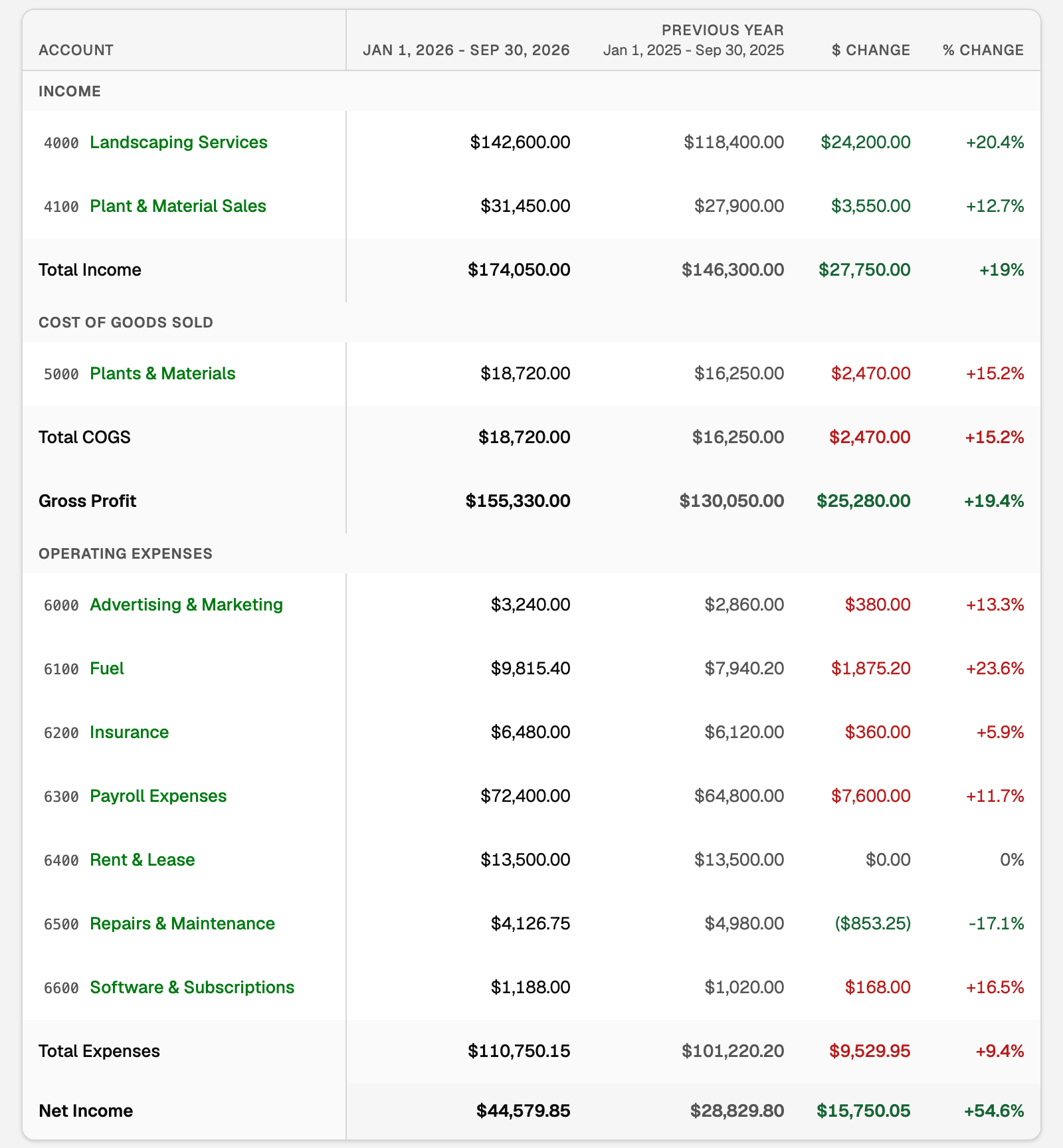This screenshot has width=1063, height=1148.
Task: Open the Payroll Expenses account link
Action: pos(158,796)
